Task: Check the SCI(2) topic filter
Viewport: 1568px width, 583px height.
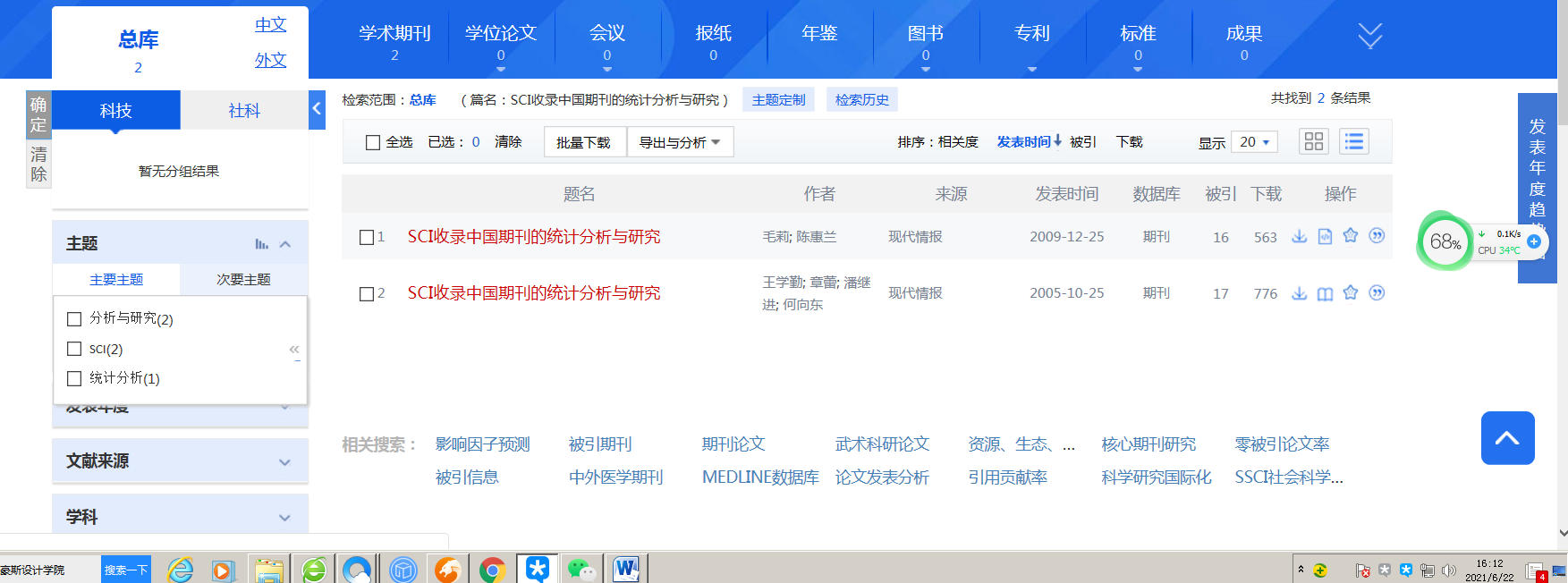Action: pos(74,349)
